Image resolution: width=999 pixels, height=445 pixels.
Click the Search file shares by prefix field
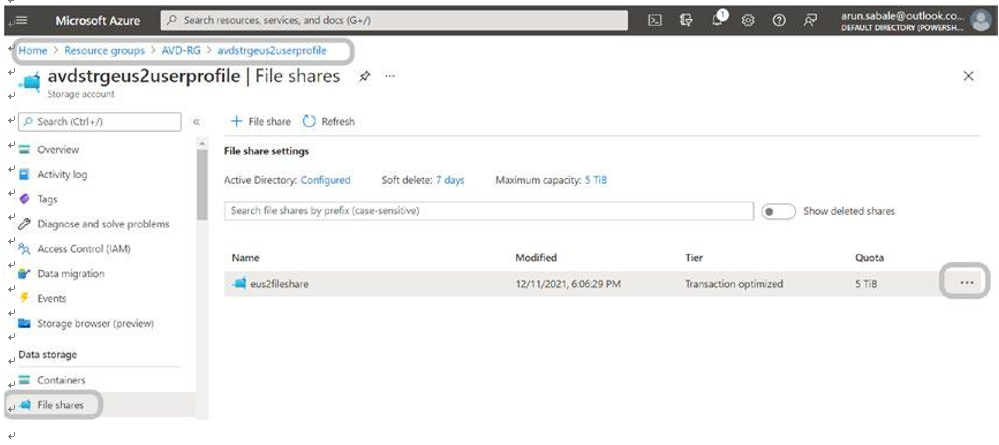click(x=489, y=211)
